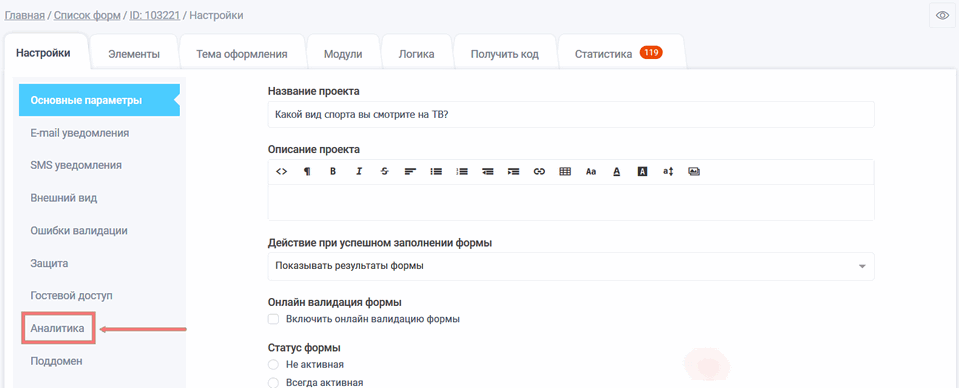Image resolution: width=959 pixels, height=388 pixels.
Task: Open E-mail уведомления settings section
Action: pyautogui.click(x=80, y=133)
